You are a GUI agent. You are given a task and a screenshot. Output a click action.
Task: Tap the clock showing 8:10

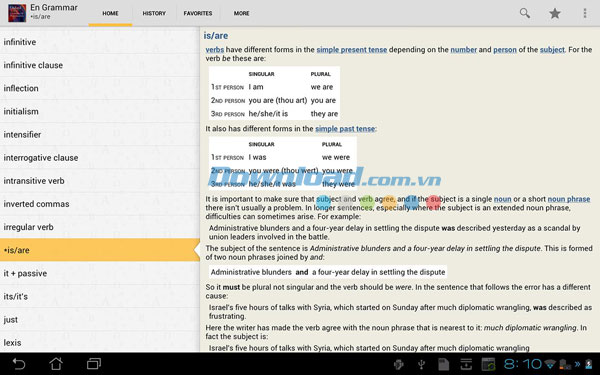[523, 364]
